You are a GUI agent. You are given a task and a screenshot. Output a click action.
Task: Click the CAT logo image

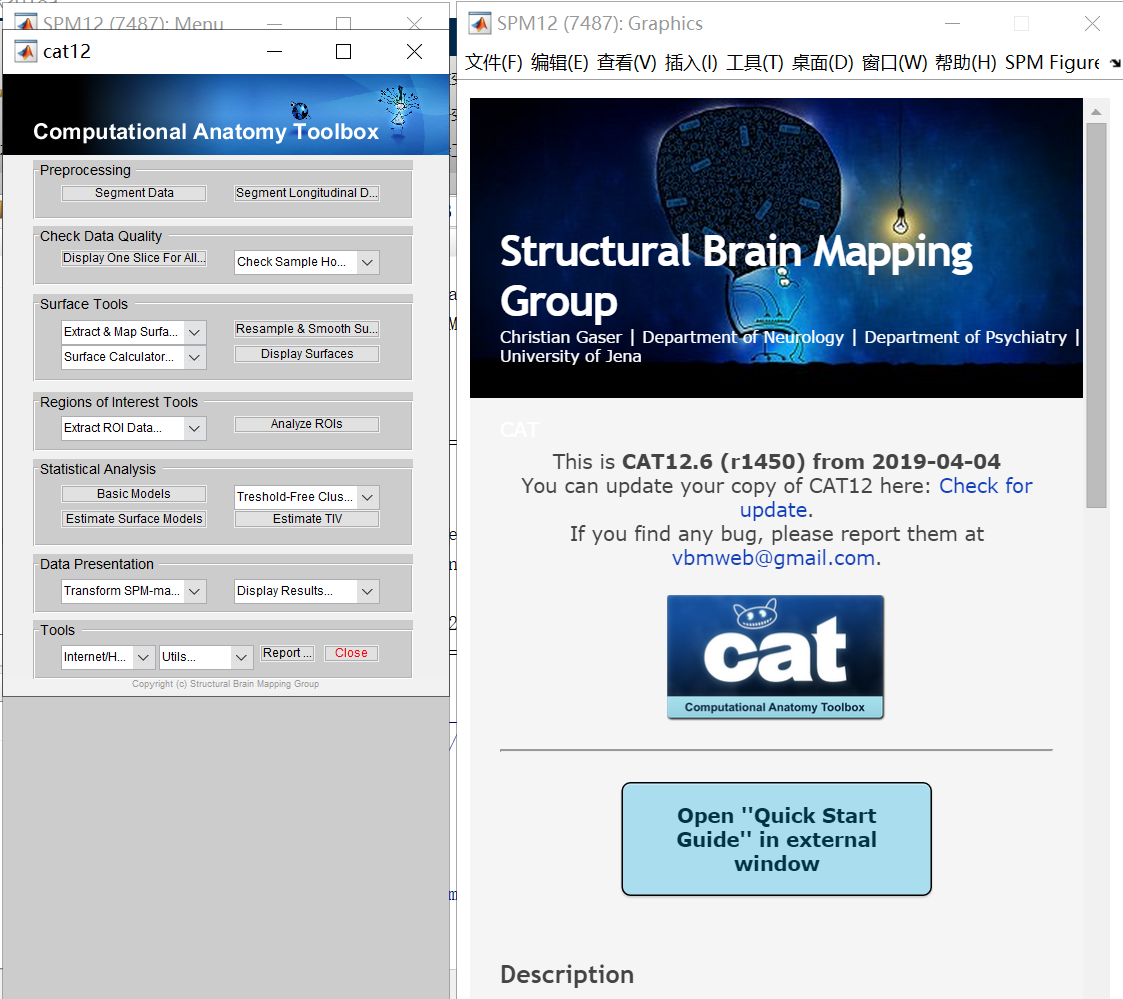tap(775, 657)
